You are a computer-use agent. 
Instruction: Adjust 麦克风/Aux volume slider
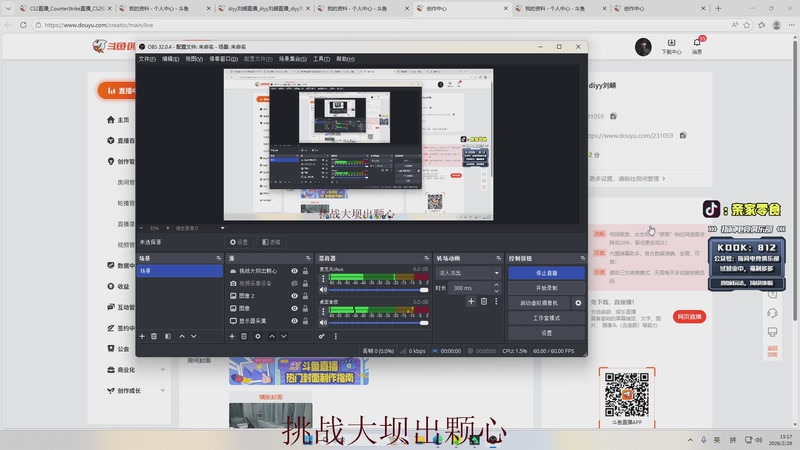(x=378, y=290)
